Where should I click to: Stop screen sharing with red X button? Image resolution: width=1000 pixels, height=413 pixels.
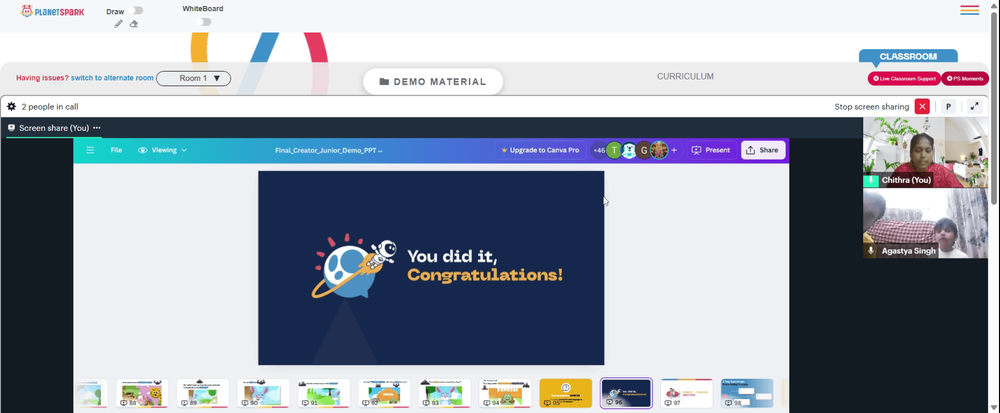click(922, 106)
